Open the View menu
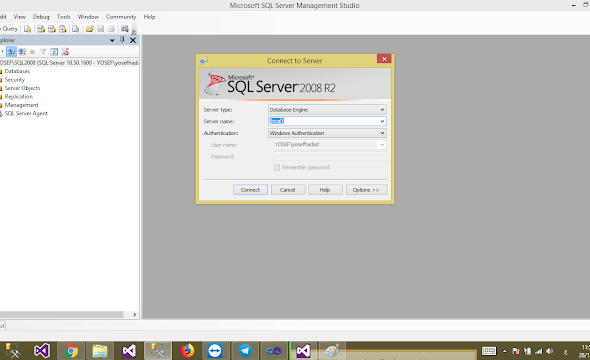590x360 pixels. 20,17
